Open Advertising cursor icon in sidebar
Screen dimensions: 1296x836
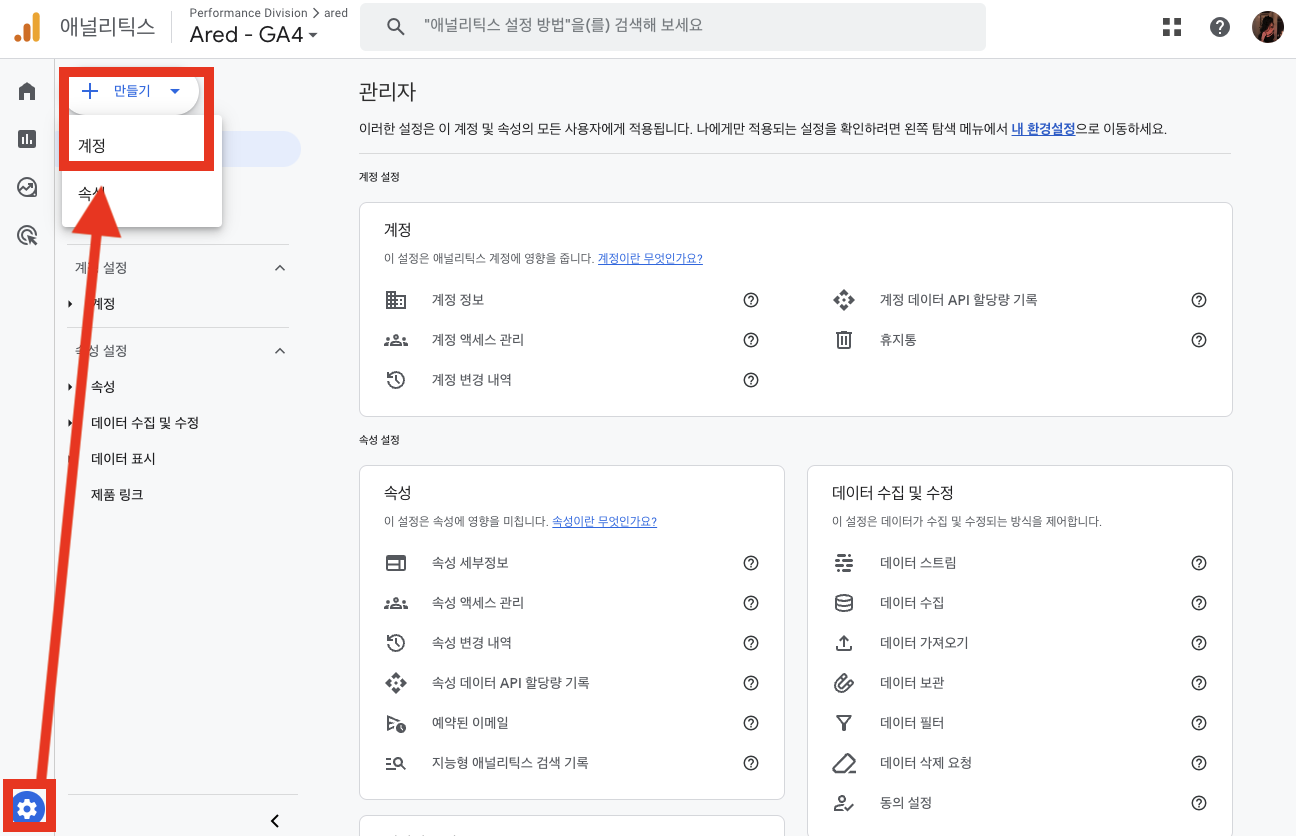pyautogui.click(x=27, y=236)
